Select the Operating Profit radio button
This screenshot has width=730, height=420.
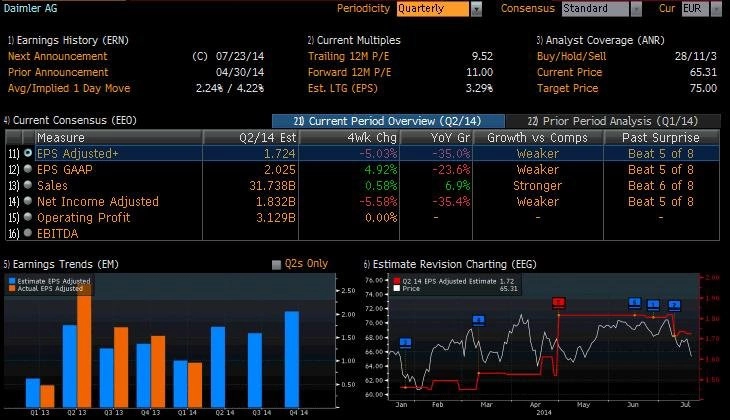pyautogui.click(x=28, y=217)
